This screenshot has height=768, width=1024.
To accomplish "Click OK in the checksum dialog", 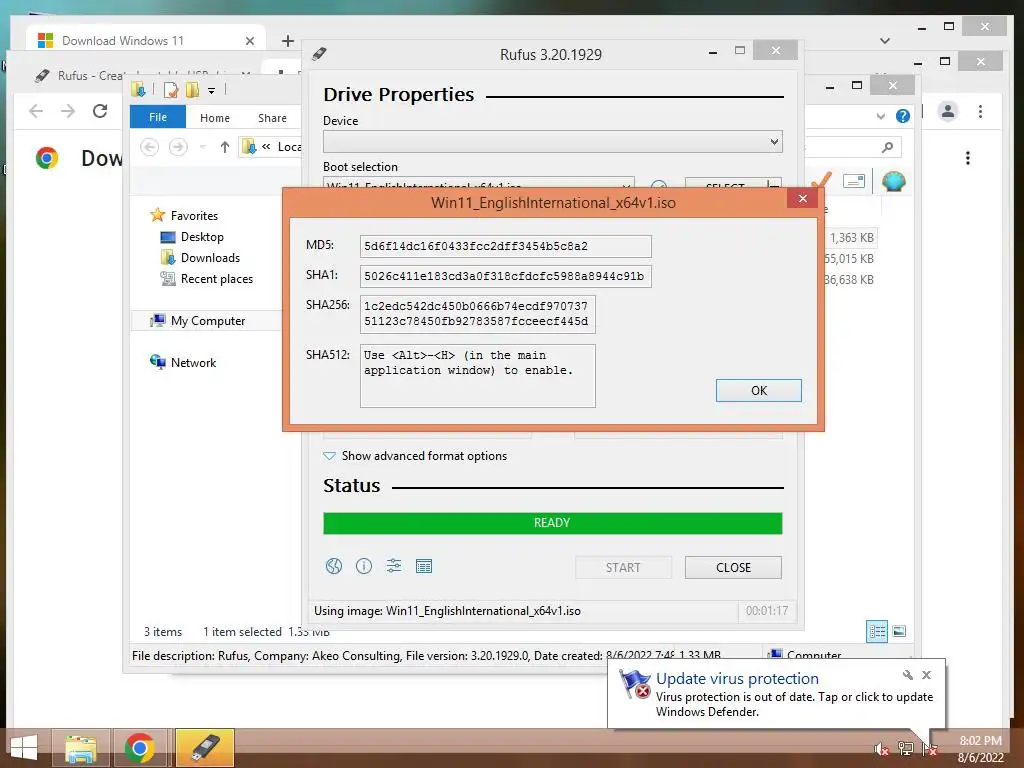I will coord(758,391).
